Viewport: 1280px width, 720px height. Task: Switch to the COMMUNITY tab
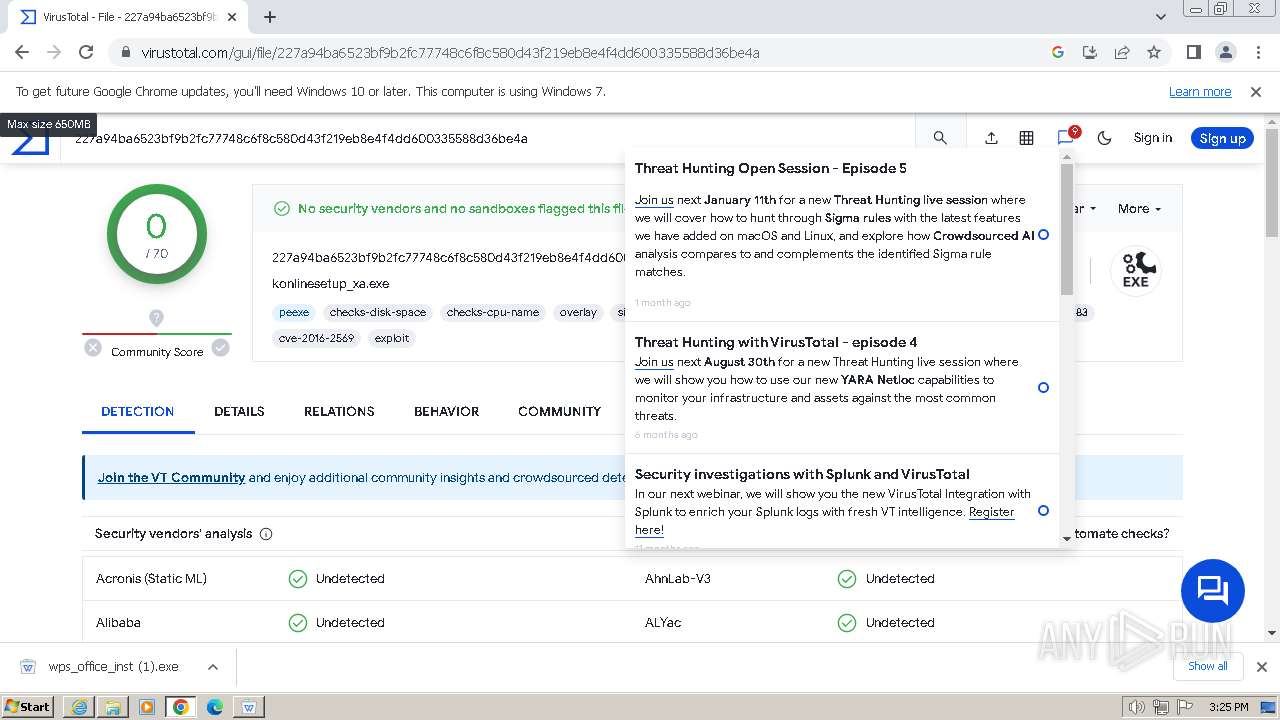559,411
